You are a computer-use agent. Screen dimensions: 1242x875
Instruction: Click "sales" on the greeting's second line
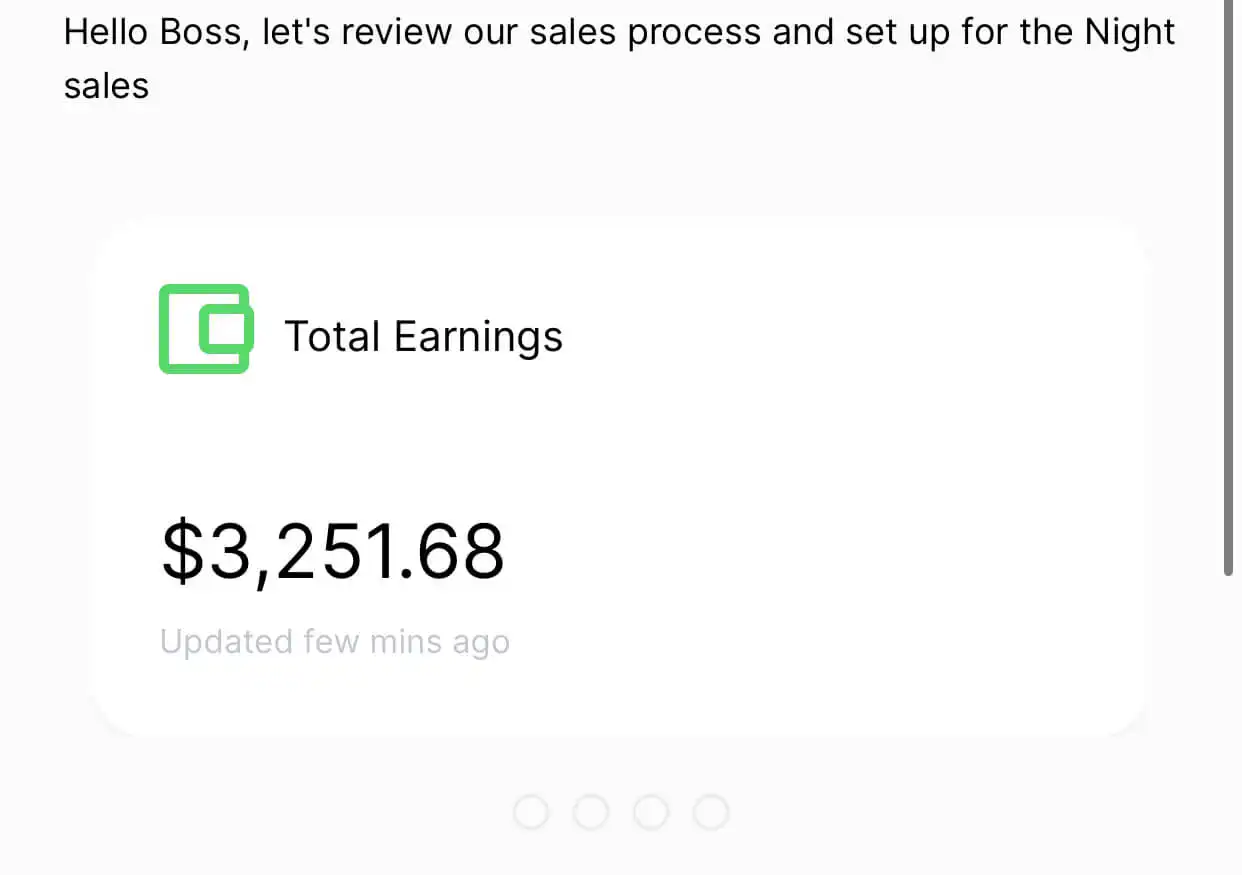[106, 86]
